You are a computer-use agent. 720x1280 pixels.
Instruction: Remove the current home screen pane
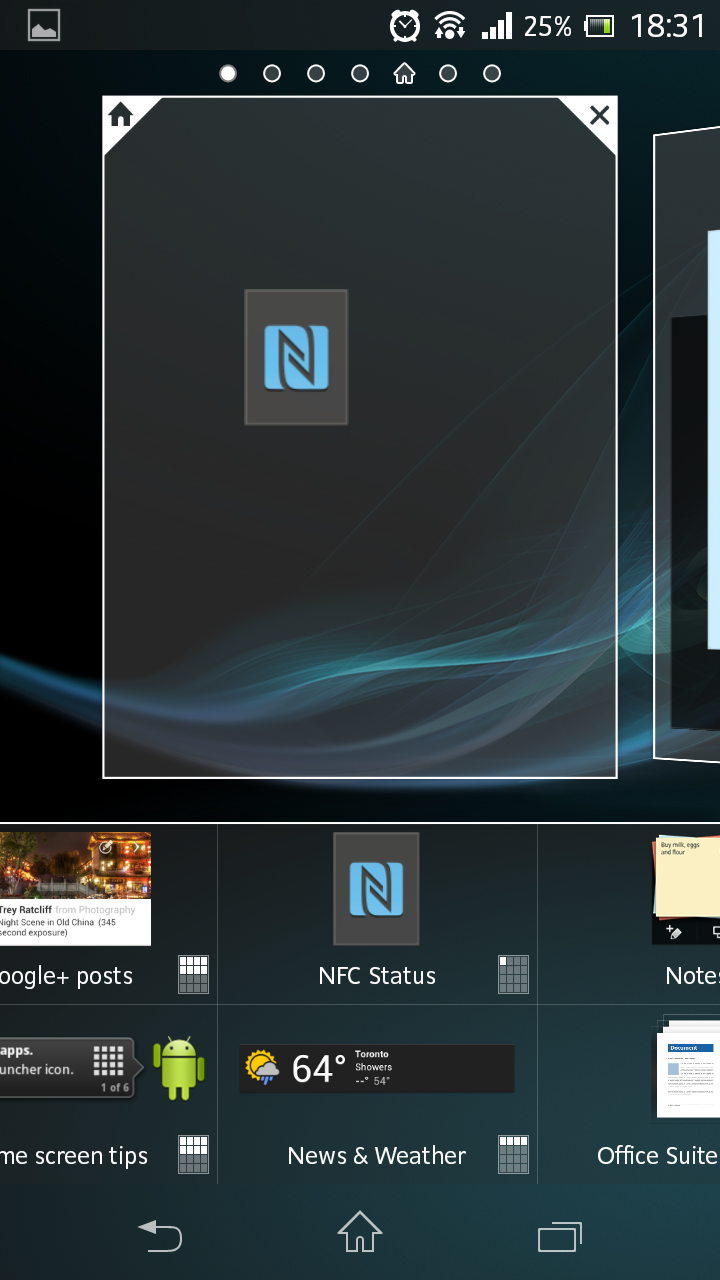coord(599,115)
